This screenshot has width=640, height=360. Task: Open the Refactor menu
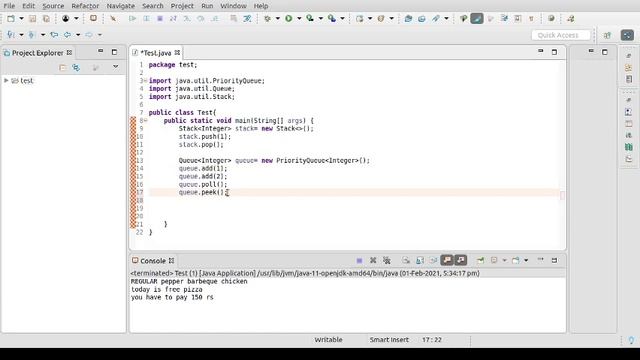coord(85,6)
